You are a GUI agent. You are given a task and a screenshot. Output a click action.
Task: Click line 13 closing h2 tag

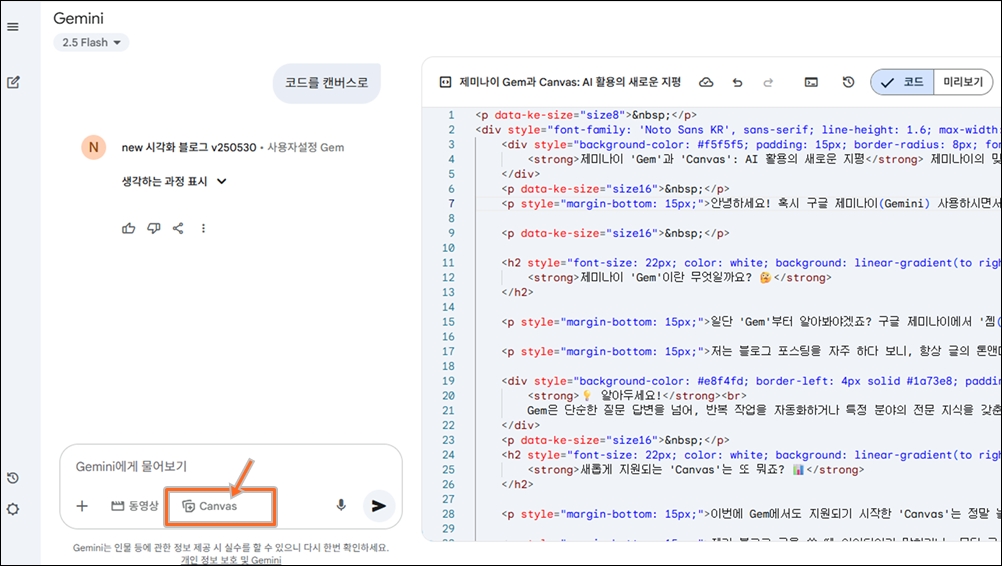[x=518, y=292]
